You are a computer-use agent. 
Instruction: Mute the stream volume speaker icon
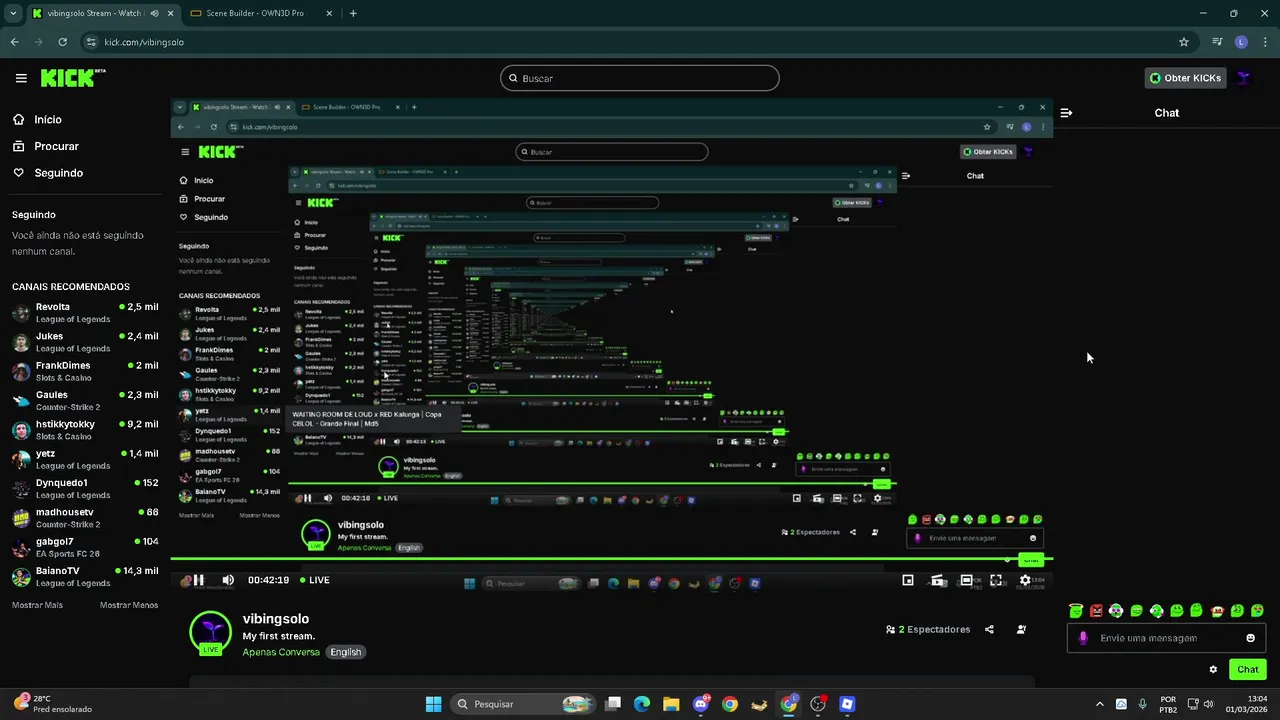point(228,580)
